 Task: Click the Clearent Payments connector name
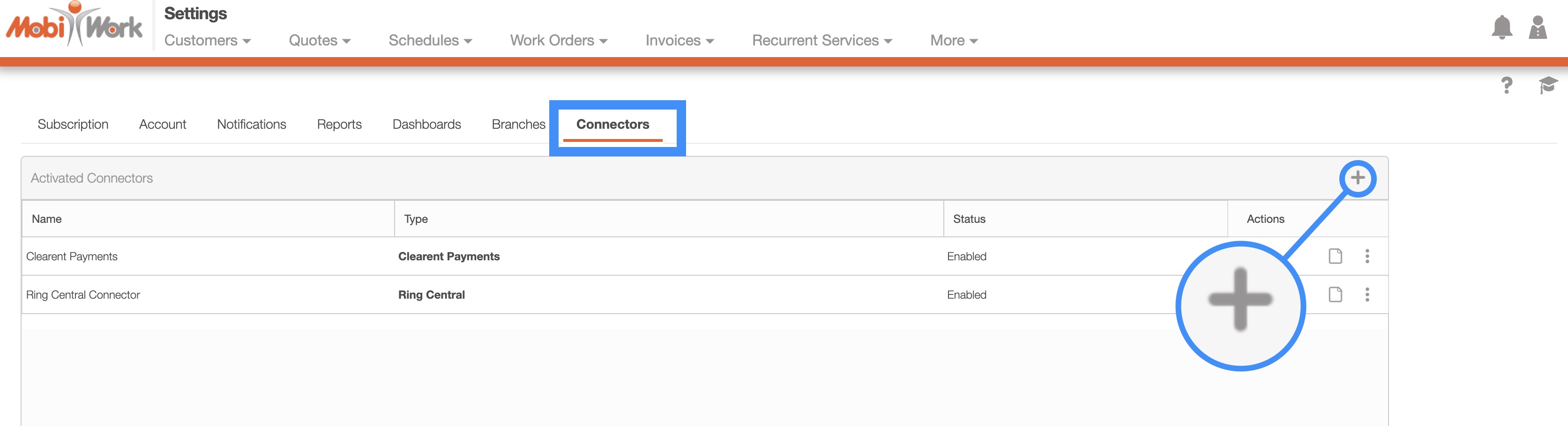point(72,257)
